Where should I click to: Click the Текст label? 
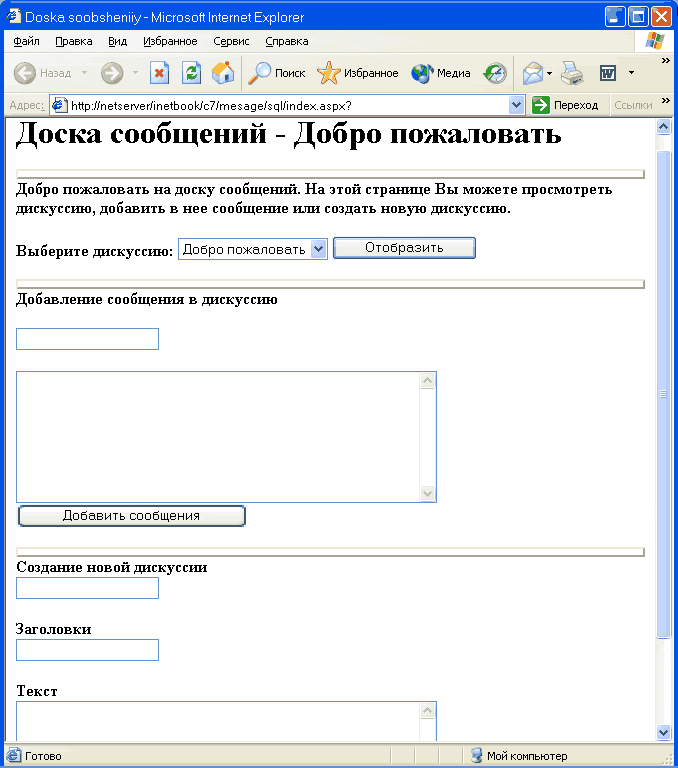[x=37, y=691]
